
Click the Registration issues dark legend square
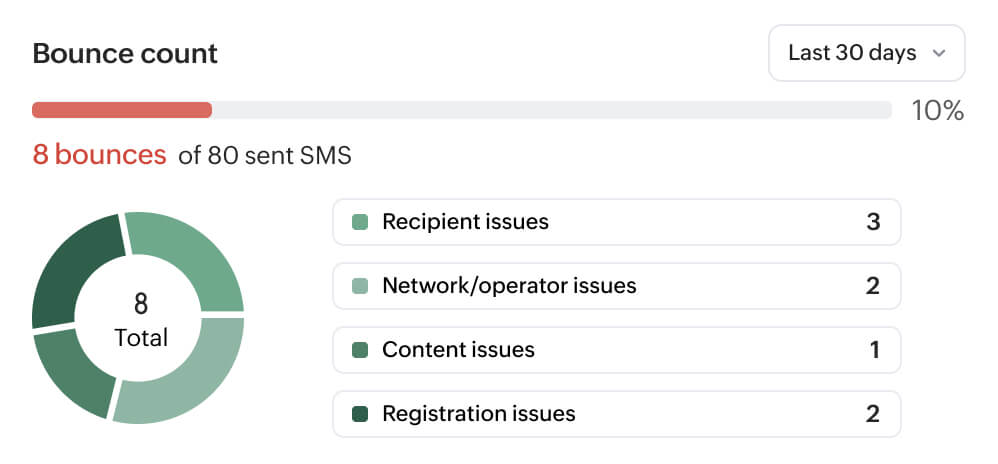pos(360,414)
